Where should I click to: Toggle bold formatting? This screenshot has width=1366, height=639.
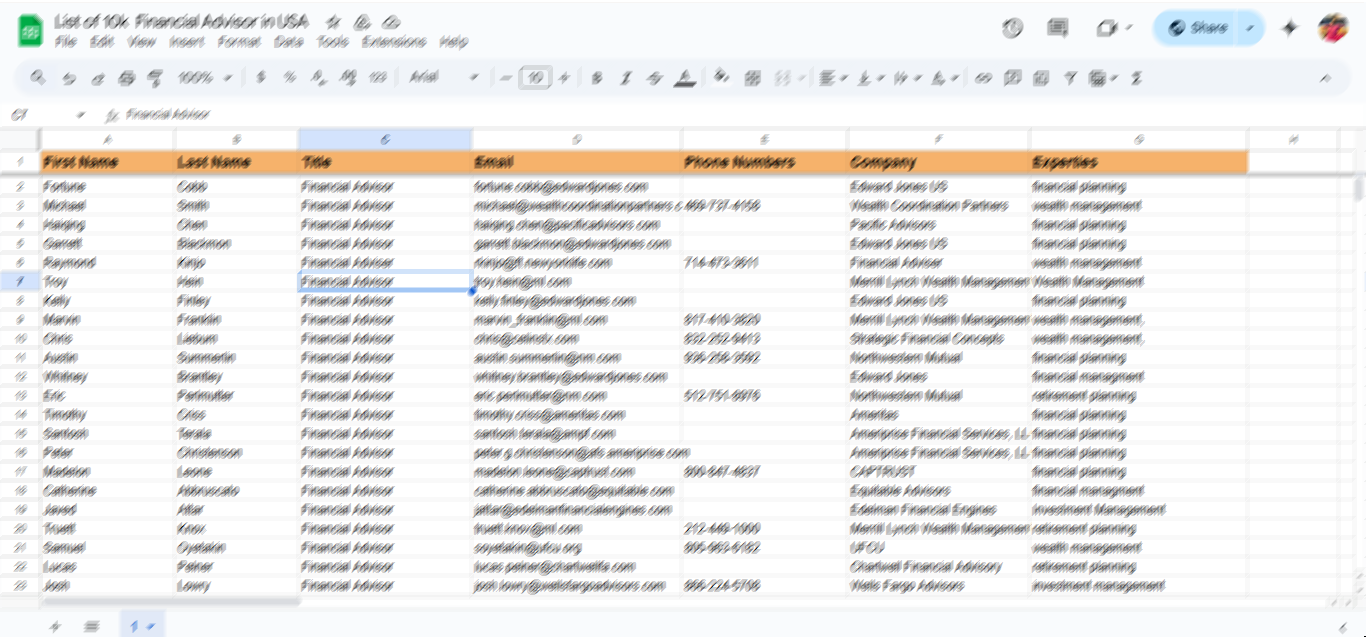tap(597, 78)
